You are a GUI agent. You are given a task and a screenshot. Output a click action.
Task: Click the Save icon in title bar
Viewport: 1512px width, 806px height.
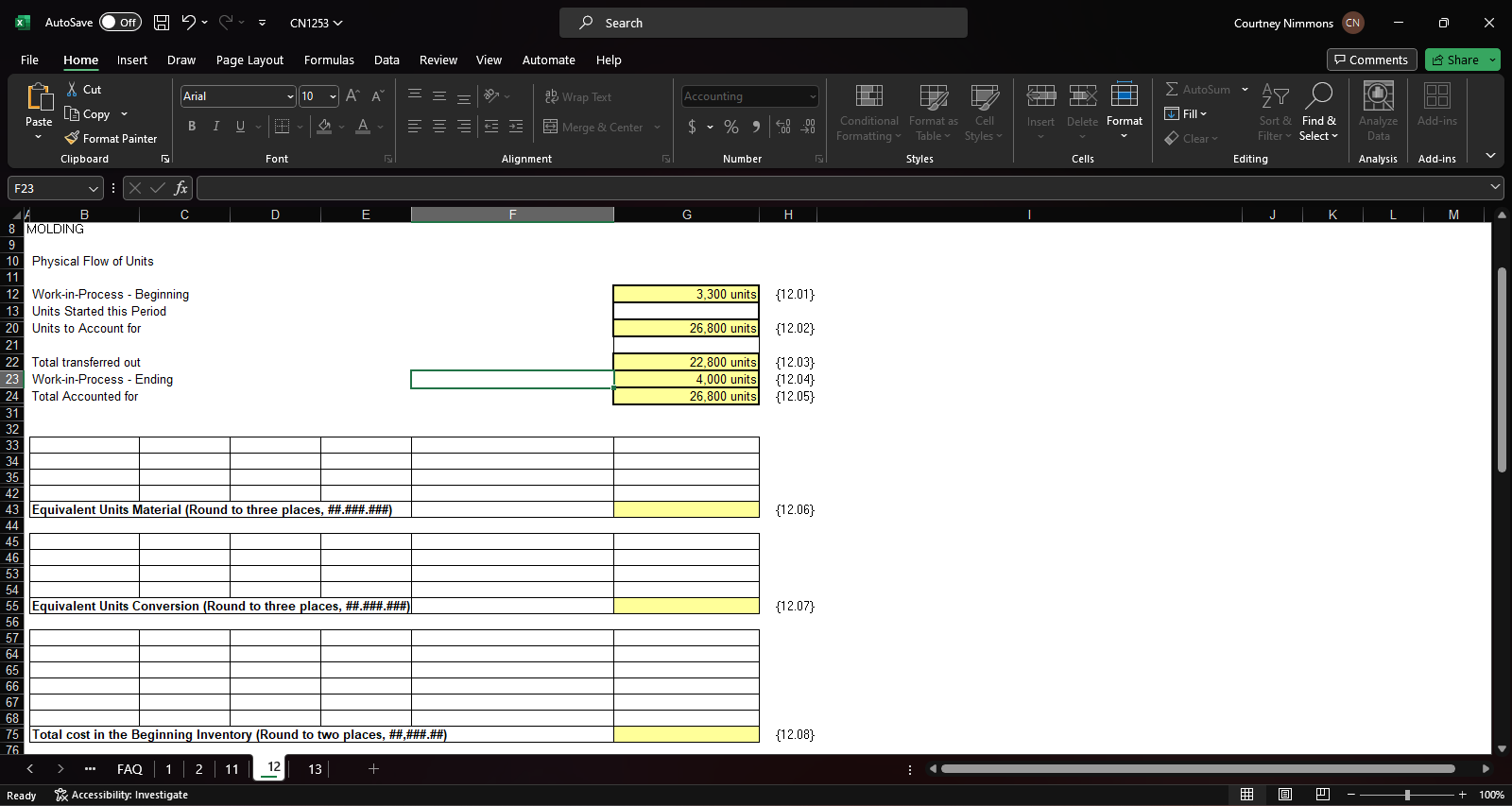point(162,23)
